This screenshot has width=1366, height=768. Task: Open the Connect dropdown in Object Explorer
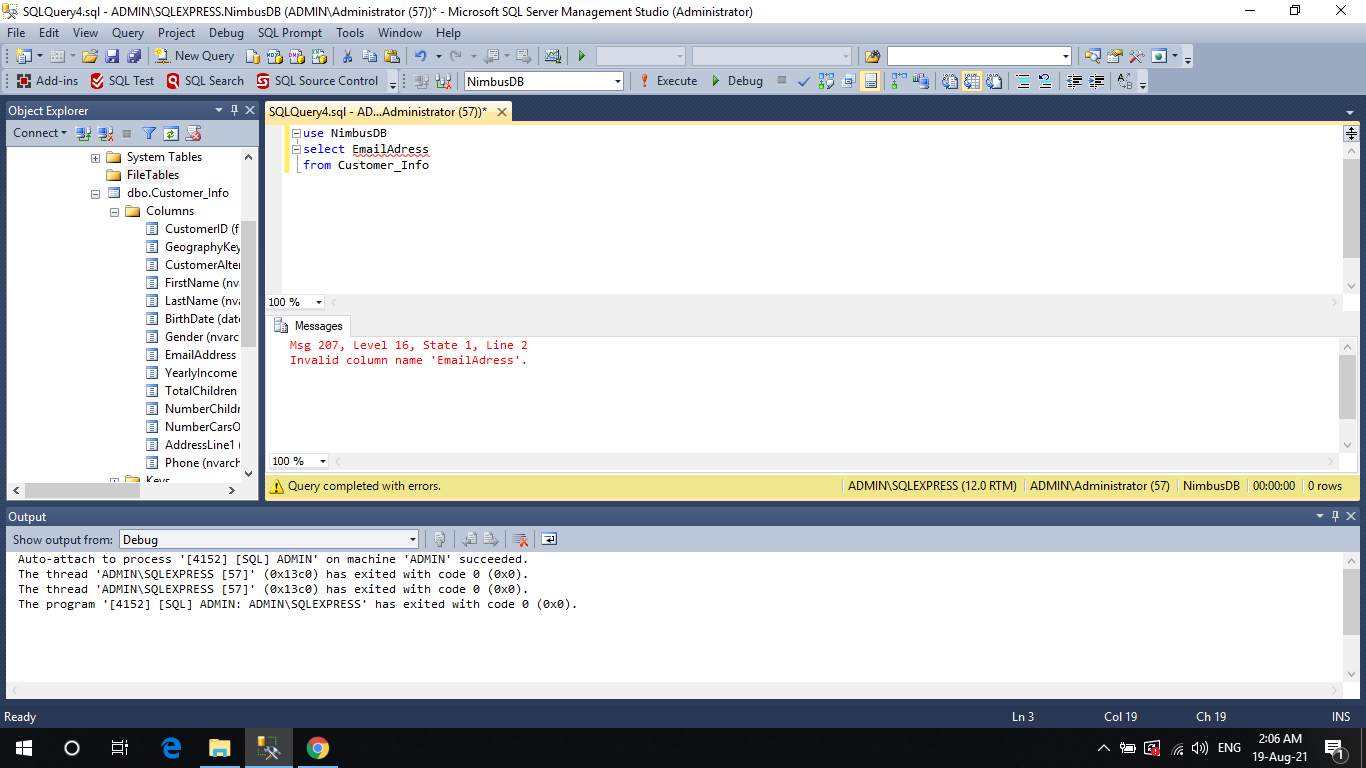tap(40, 133)
